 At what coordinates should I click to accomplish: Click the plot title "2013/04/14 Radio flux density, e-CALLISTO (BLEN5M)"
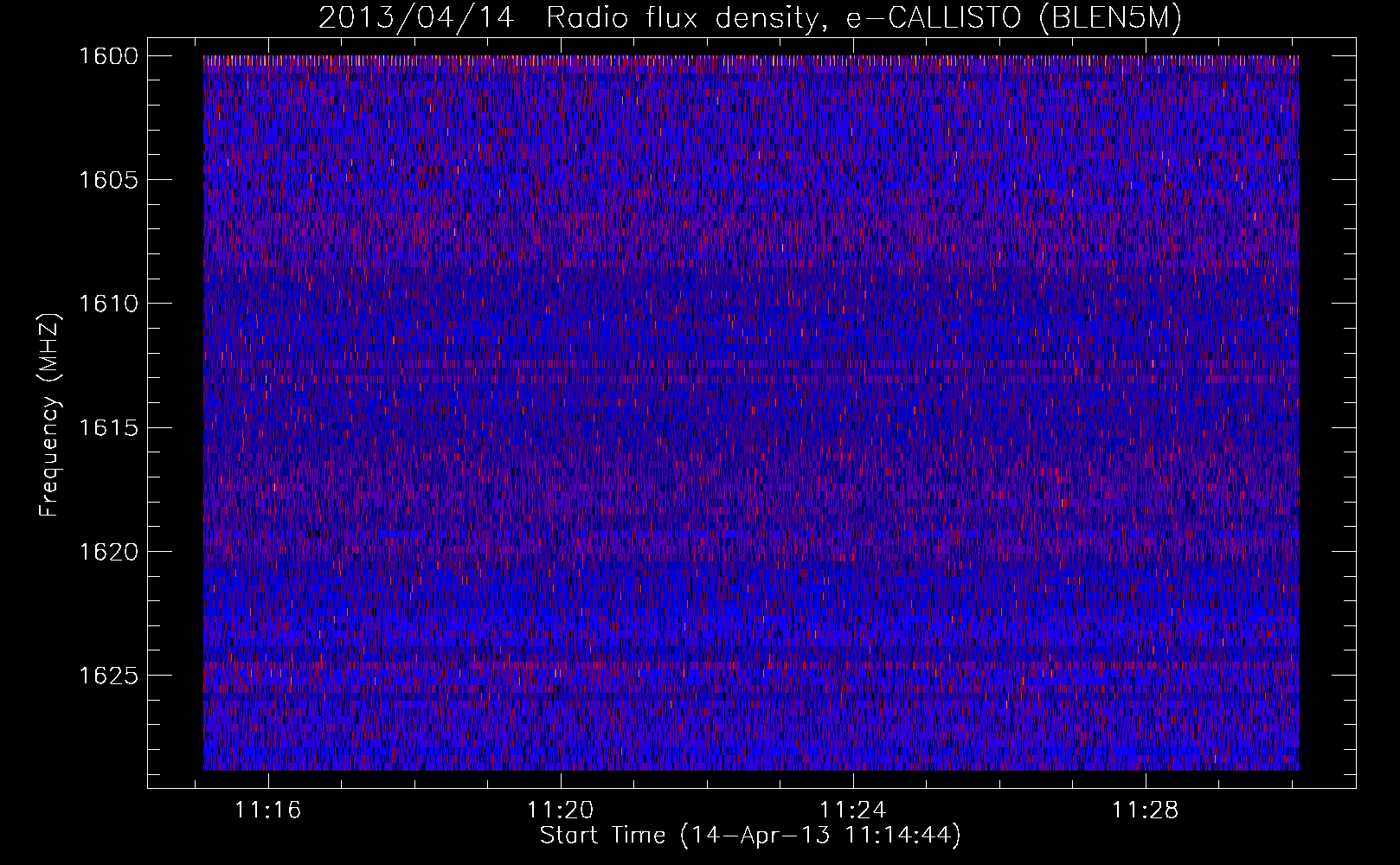(x=750, y=18)
